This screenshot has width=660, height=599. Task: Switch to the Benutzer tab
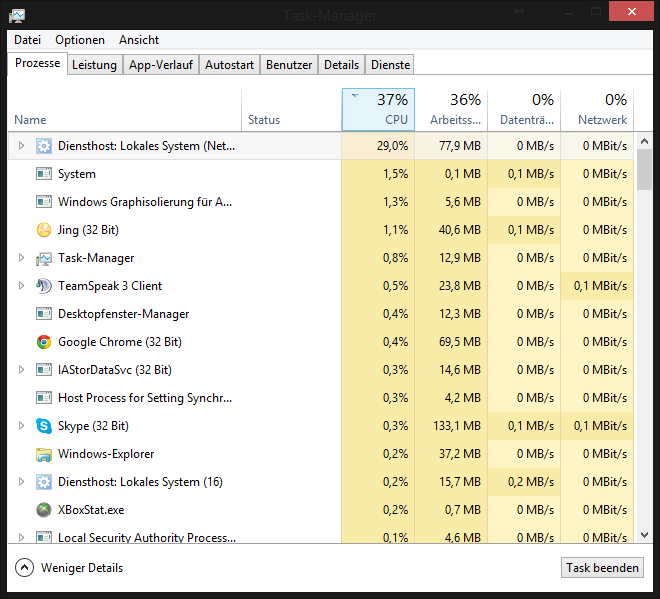[289, 65]
